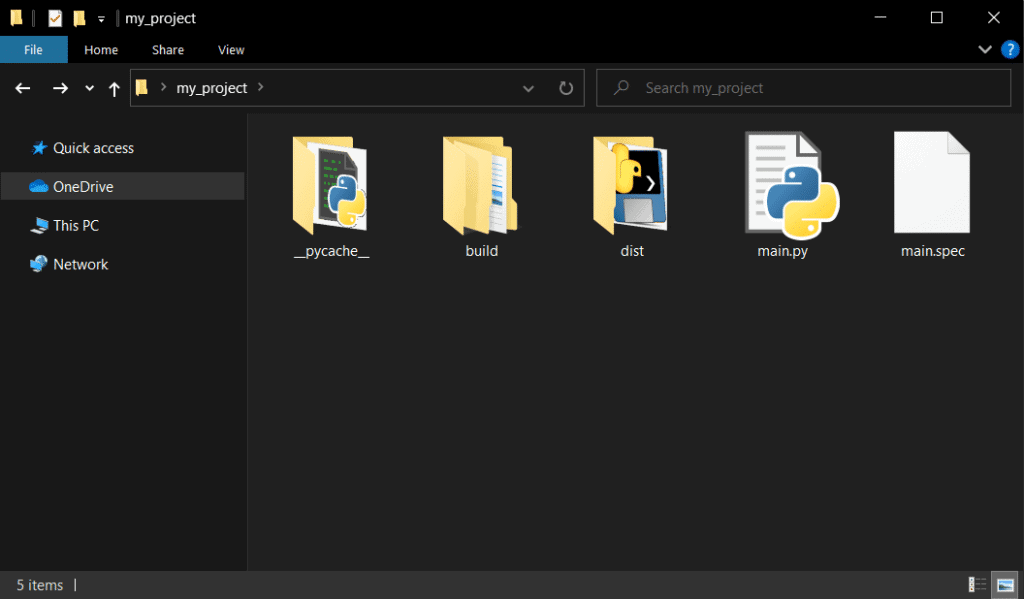Image resolution: width=1024 pixels, height=599 pixels.
Task: Toggle the Quick Access Toolbar properties shortcut
Action: click(x=54, y=17)
